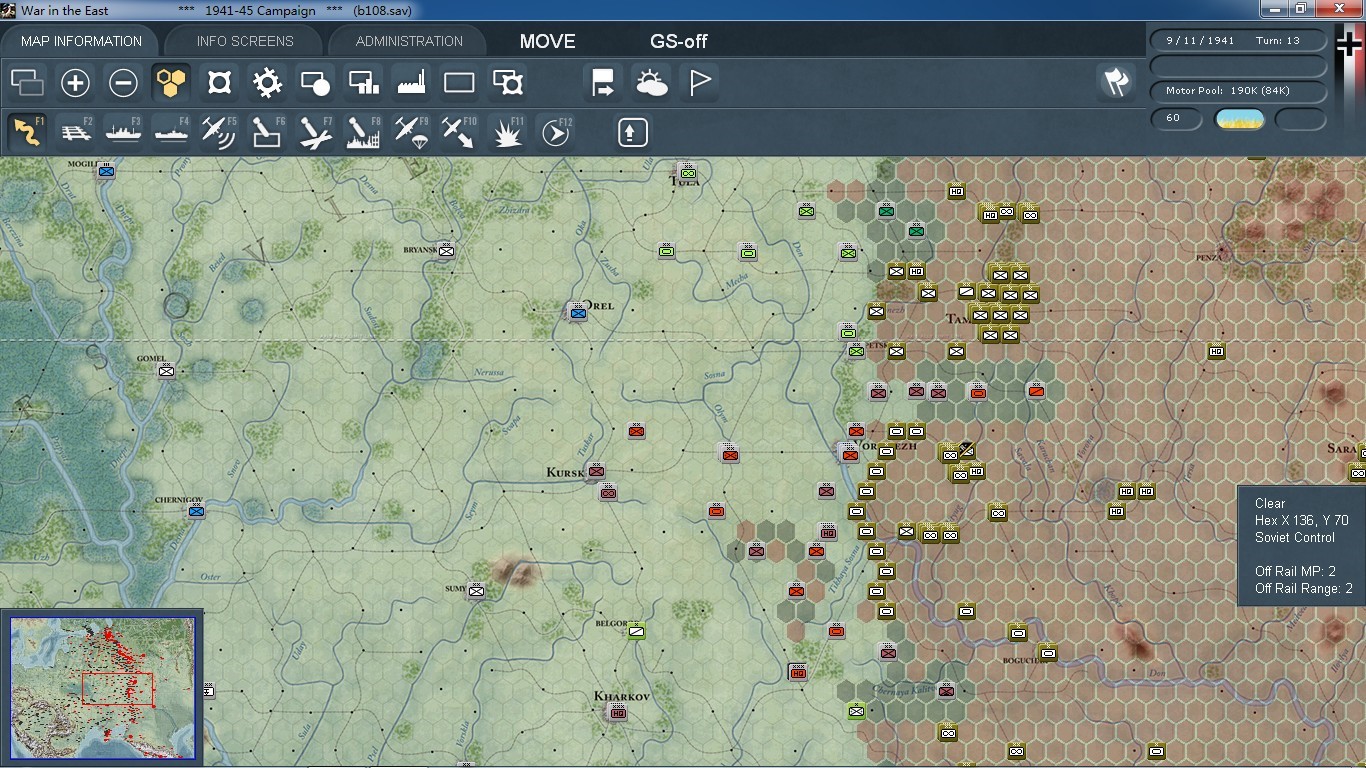Open the MAP INFORMATION tab

[x=81, y=41]
